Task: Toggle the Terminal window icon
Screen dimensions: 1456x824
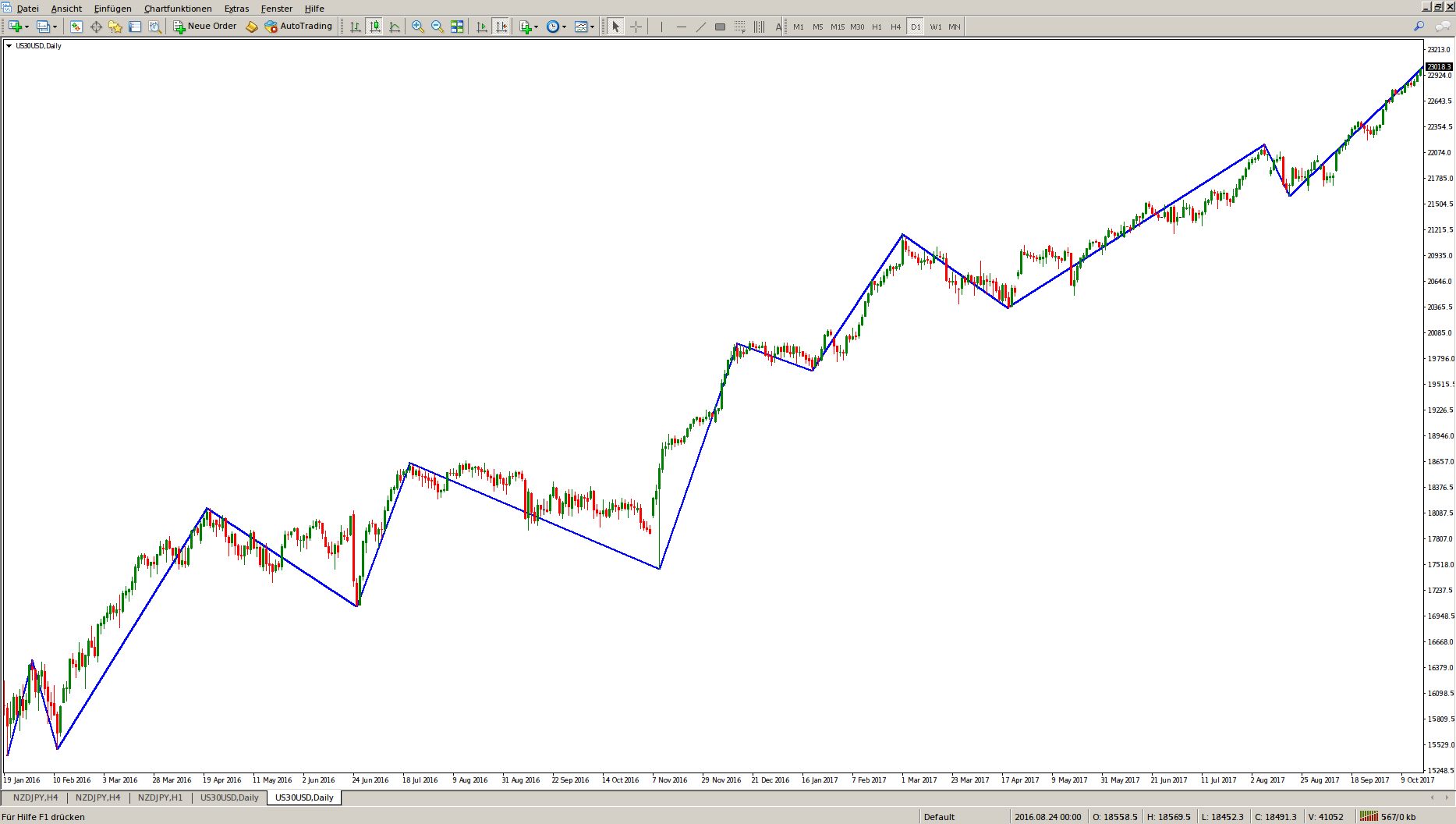Action: coord(135,27)
